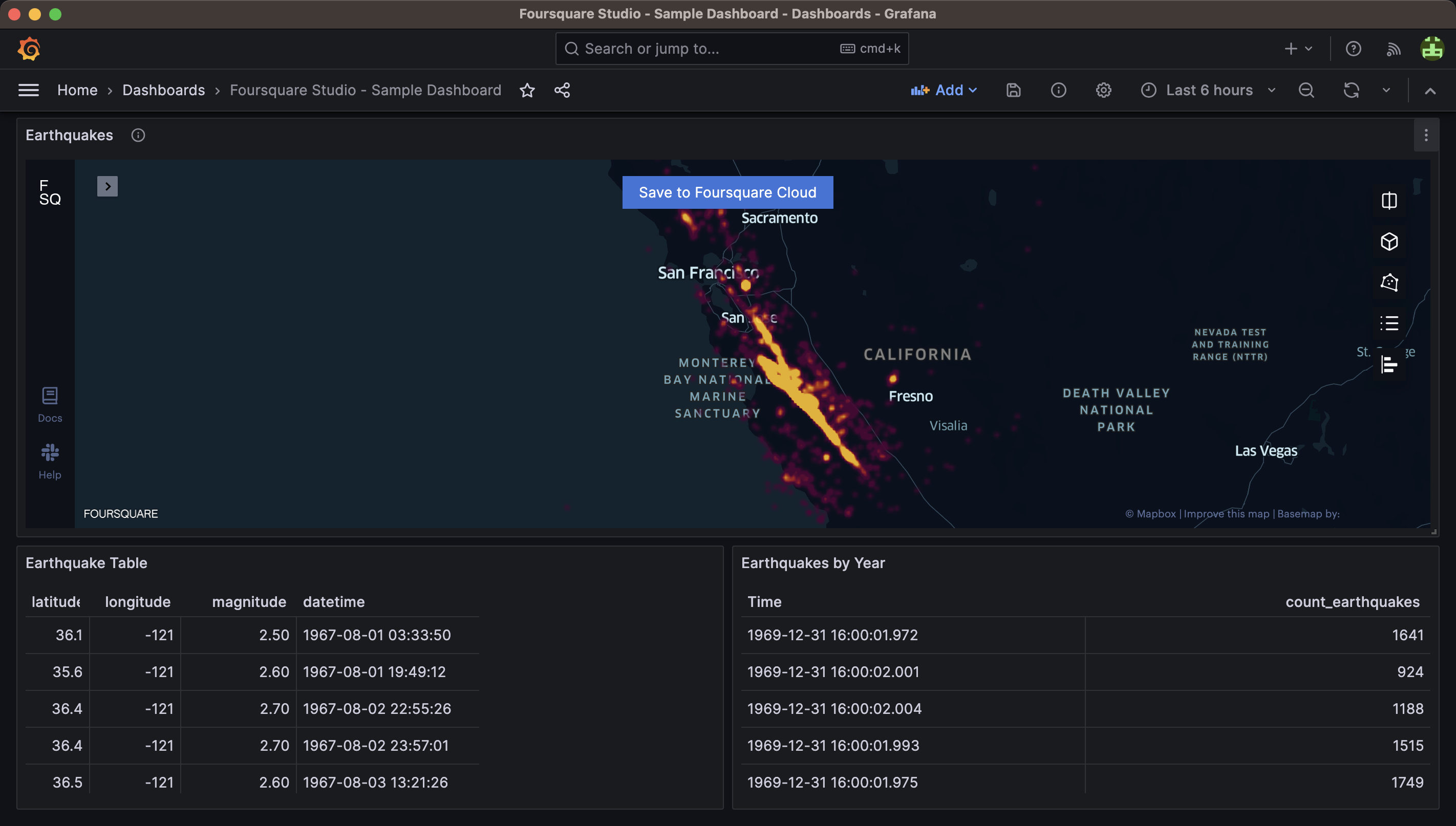Go to Dashboards breadcrumb
1456x826 pixels.
[x=163, y=90]
